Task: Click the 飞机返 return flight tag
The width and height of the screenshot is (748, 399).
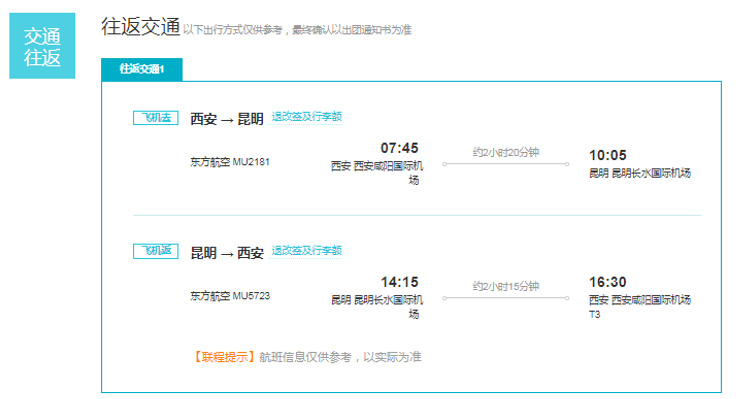Action: tap(156, 251)
